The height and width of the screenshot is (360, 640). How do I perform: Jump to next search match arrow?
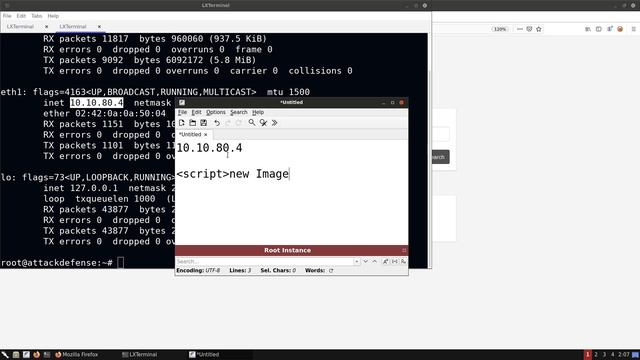click(366, 261)
